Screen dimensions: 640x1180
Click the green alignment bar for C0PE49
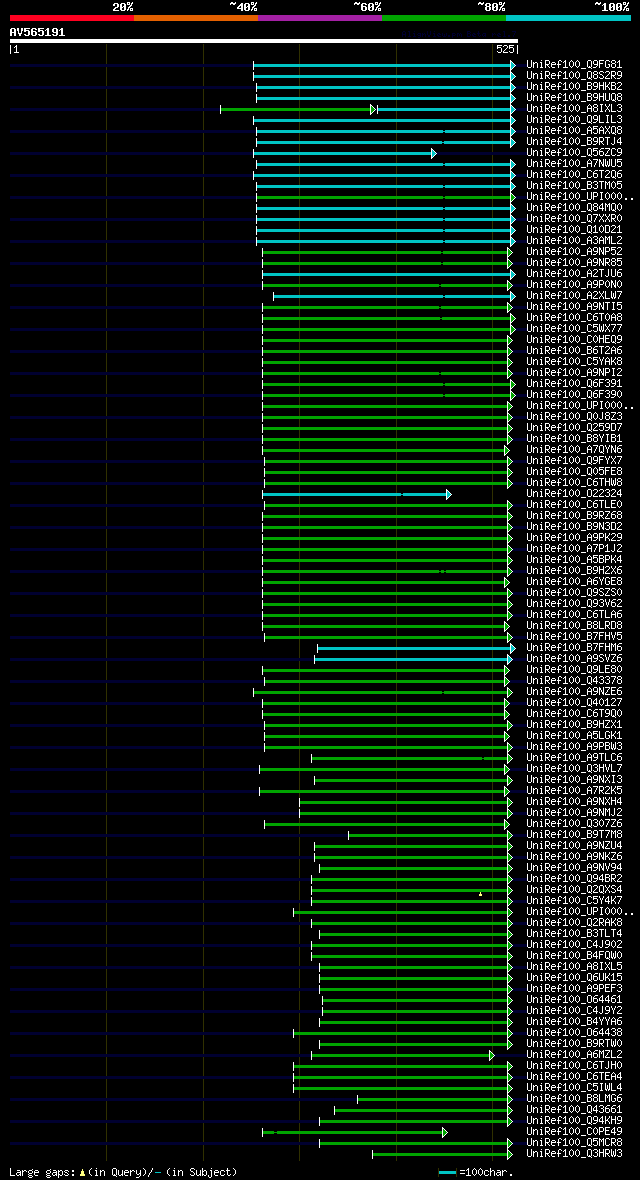(355, 1132)
